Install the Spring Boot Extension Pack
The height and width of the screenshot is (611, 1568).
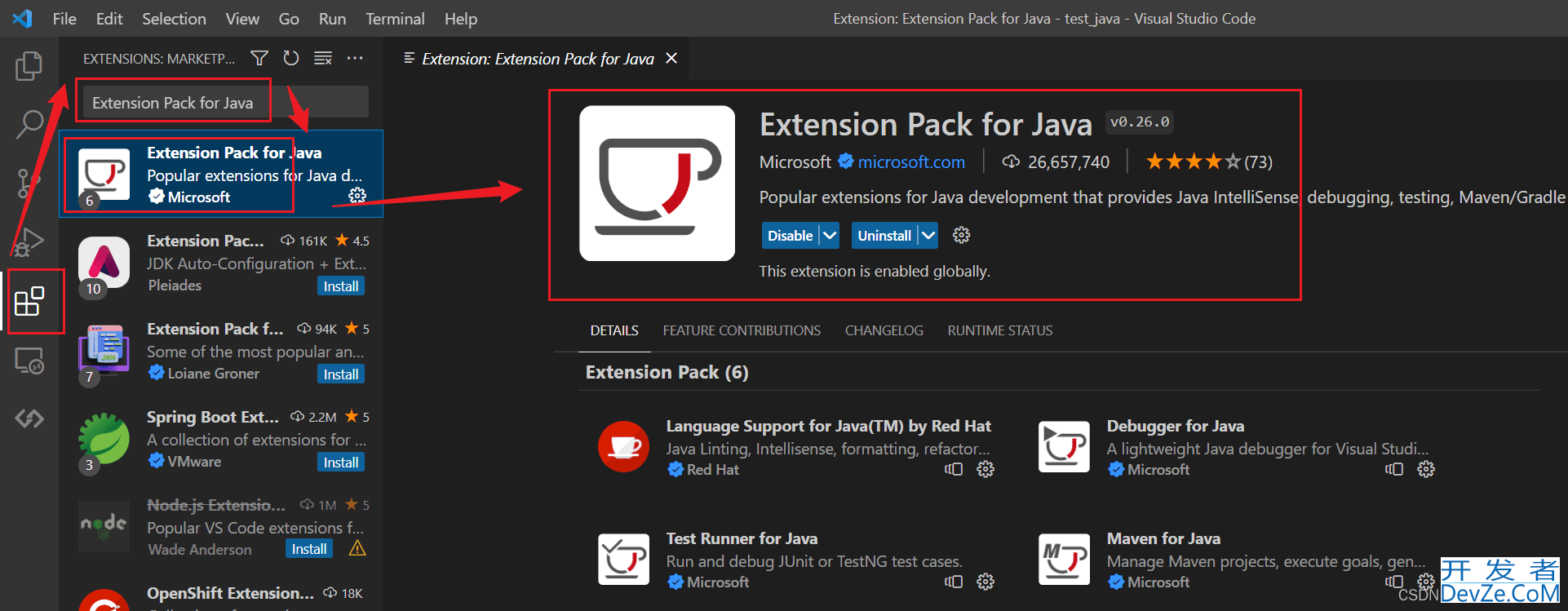tap(341, 463)
